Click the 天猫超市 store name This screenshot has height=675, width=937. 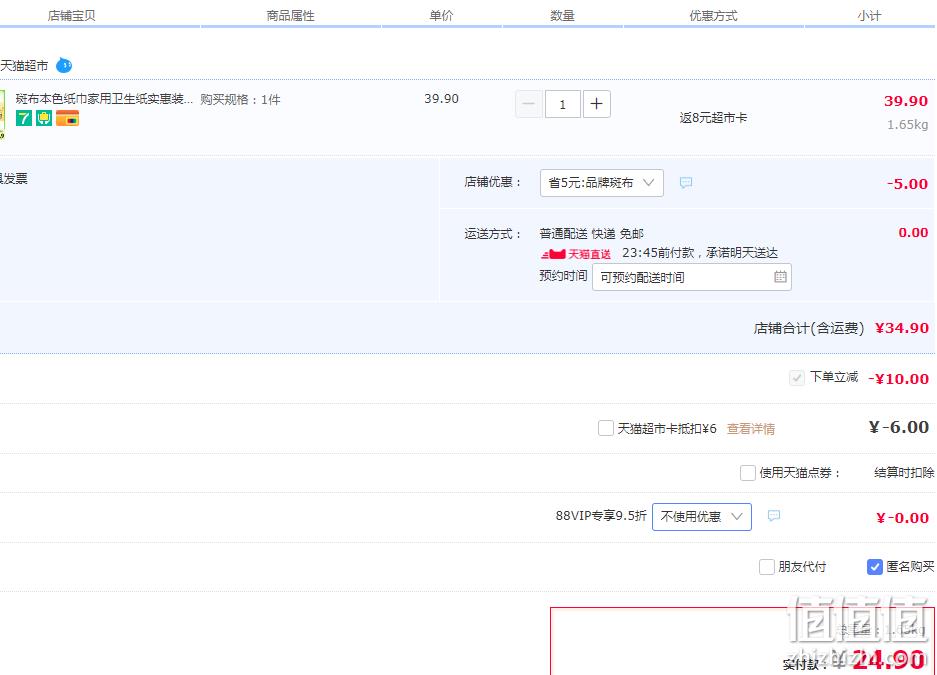(x=24, y=66)
